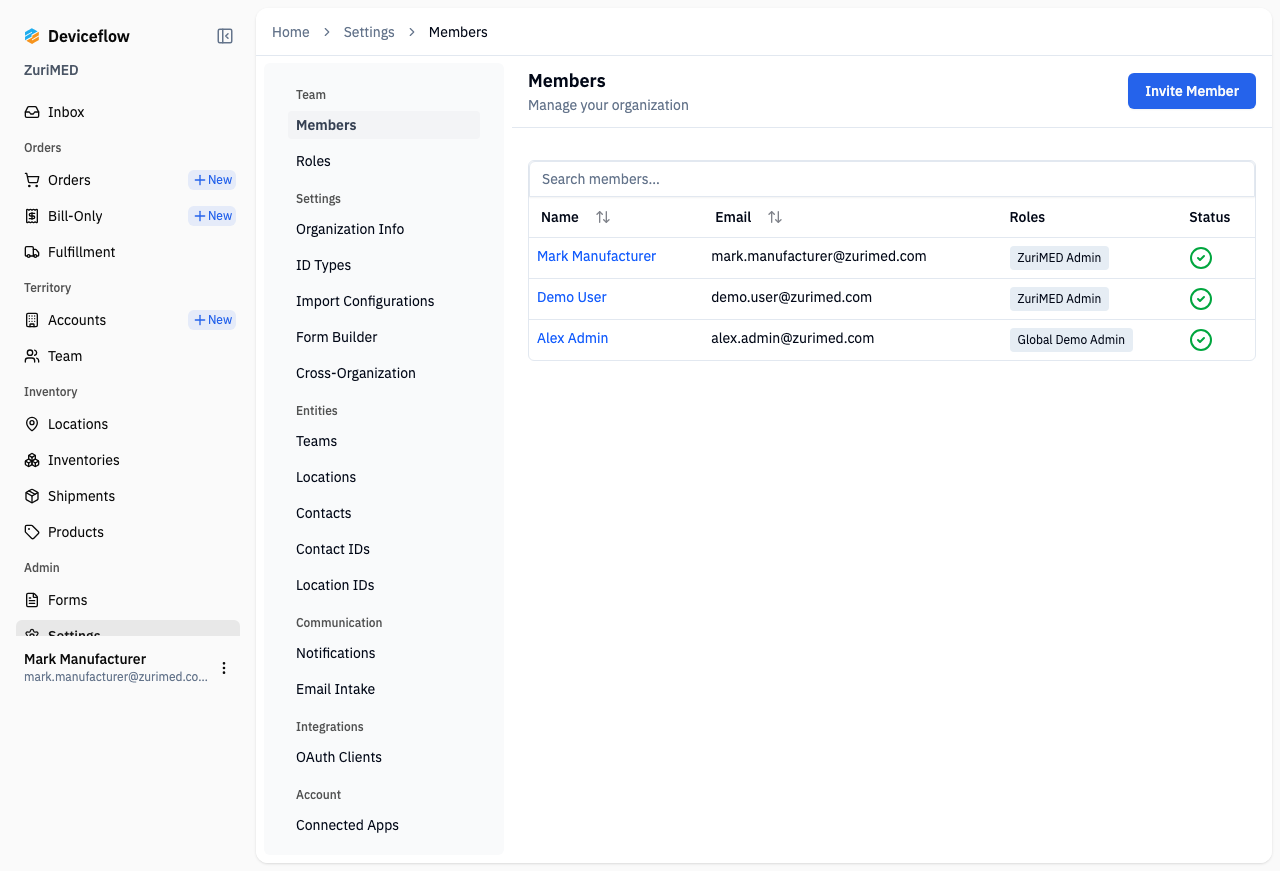The height and width of the screenshot is (871, 1280).
Task: Go to Home breadcrumb
Action: (x=291, y=32)
